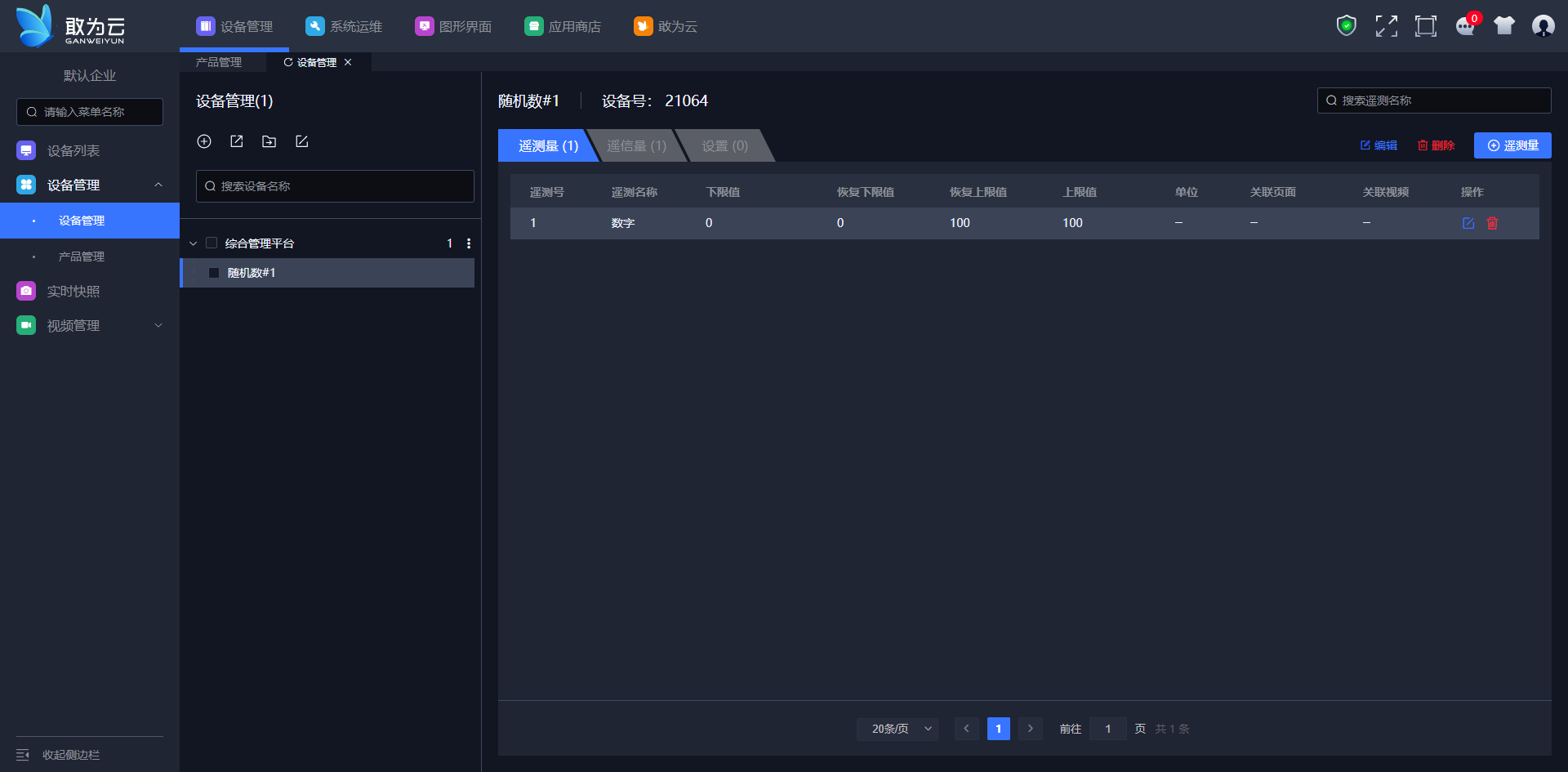The height and width of the screenshot is (772, 1568).
Task: Check the 综合管理平台 group checkbox
Action: [212, 243]
